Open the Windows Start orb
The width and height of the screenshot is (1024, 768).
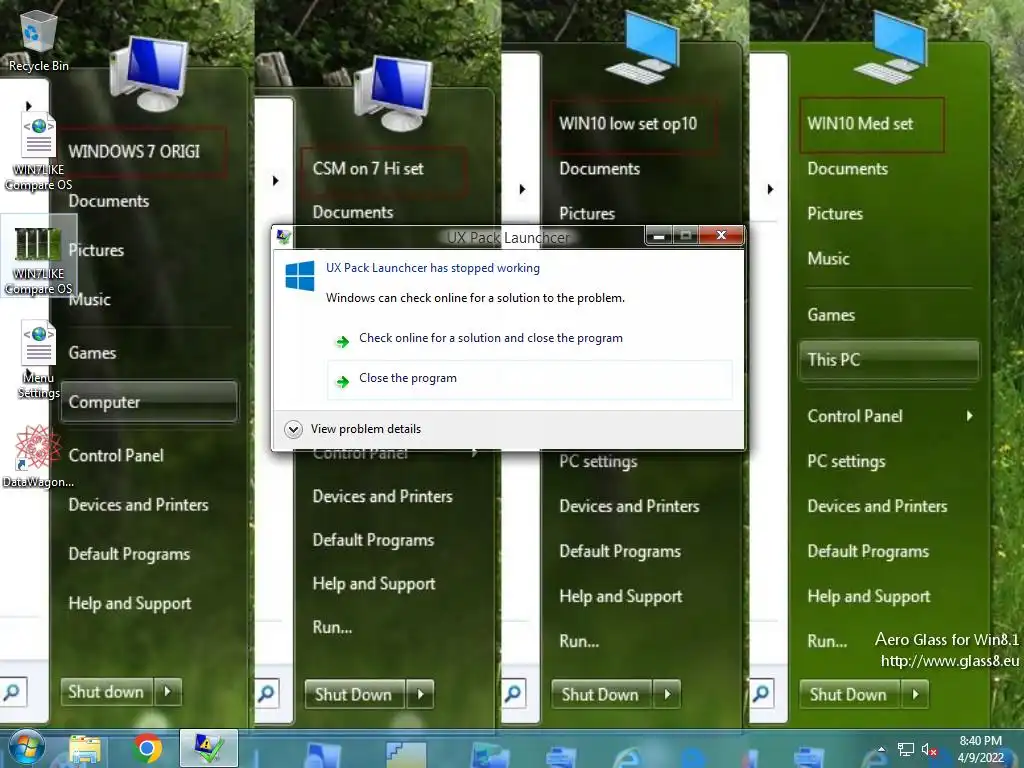pos(26,748)
